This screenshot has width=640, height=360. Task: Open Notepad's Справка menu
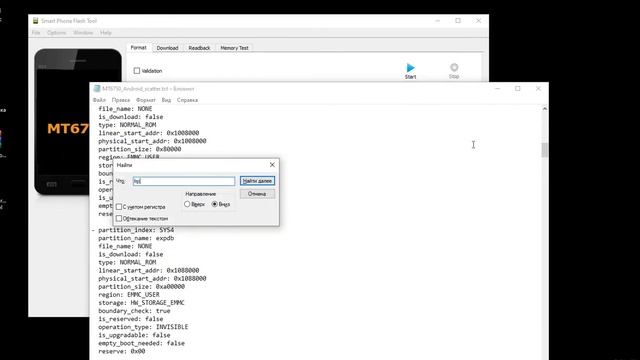point(187,100)
